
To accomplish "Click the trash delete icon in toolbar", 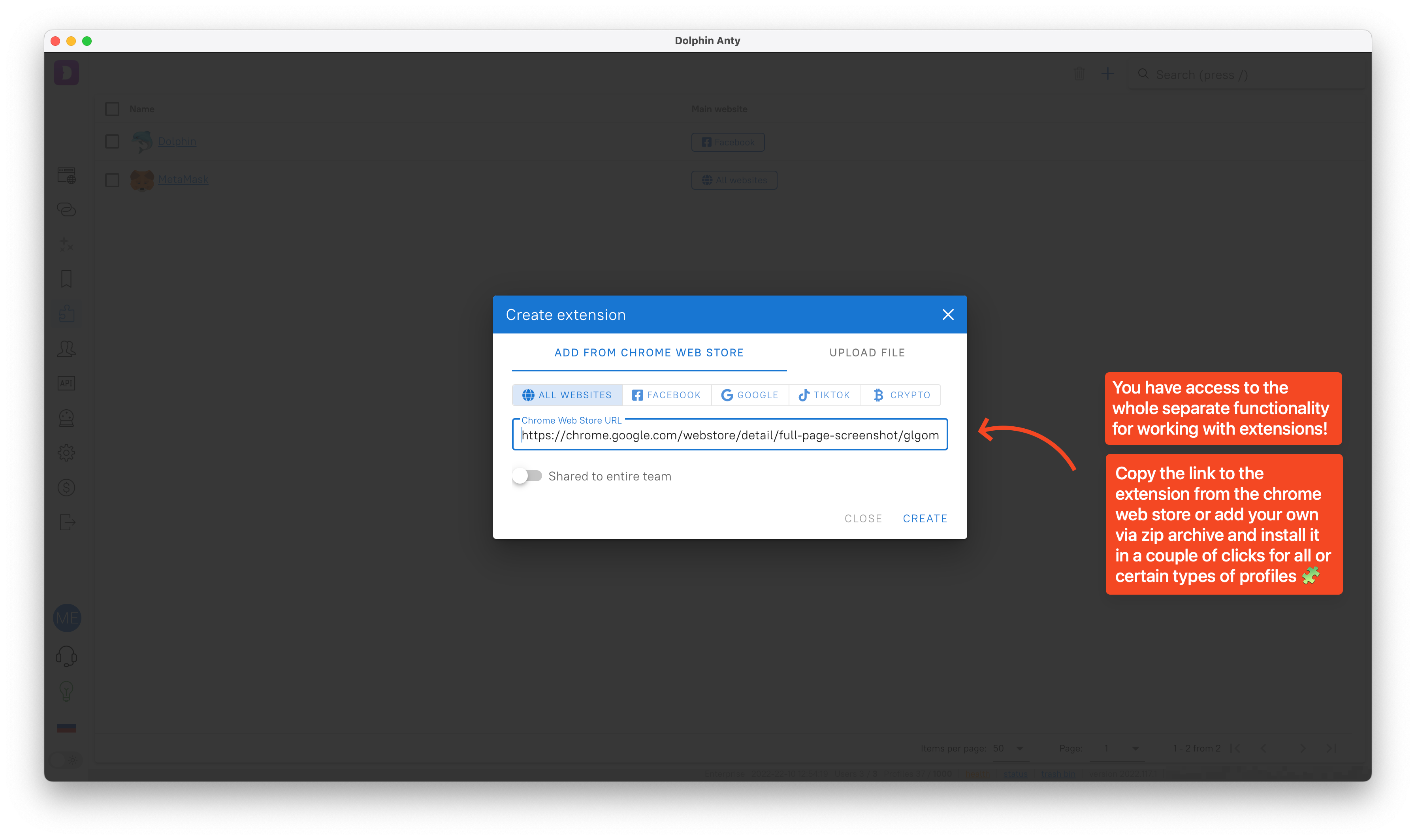I will pos(1079,74).
